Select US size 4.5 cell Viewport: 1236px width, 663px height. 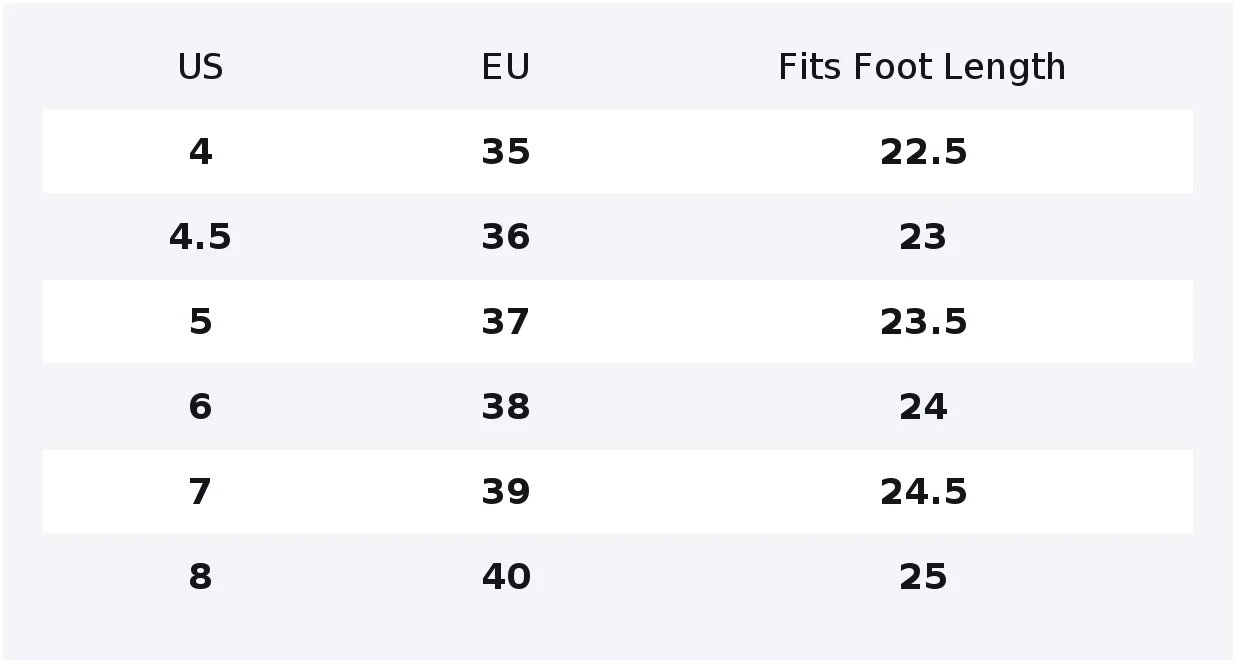click(200, 237)
